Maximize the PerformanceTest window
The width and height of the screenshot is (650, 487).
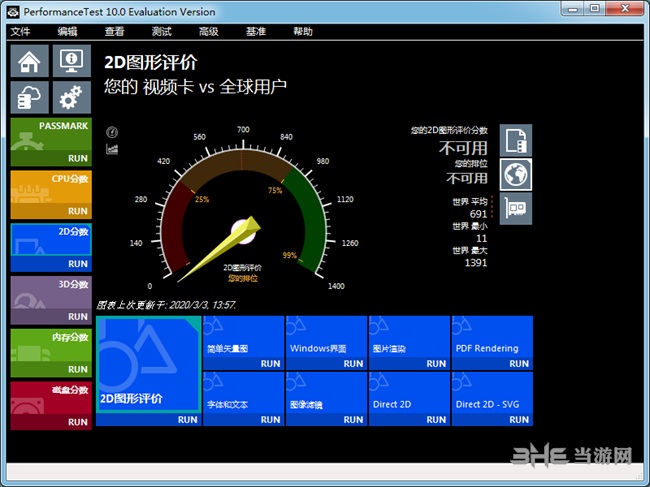coord(595,8)
